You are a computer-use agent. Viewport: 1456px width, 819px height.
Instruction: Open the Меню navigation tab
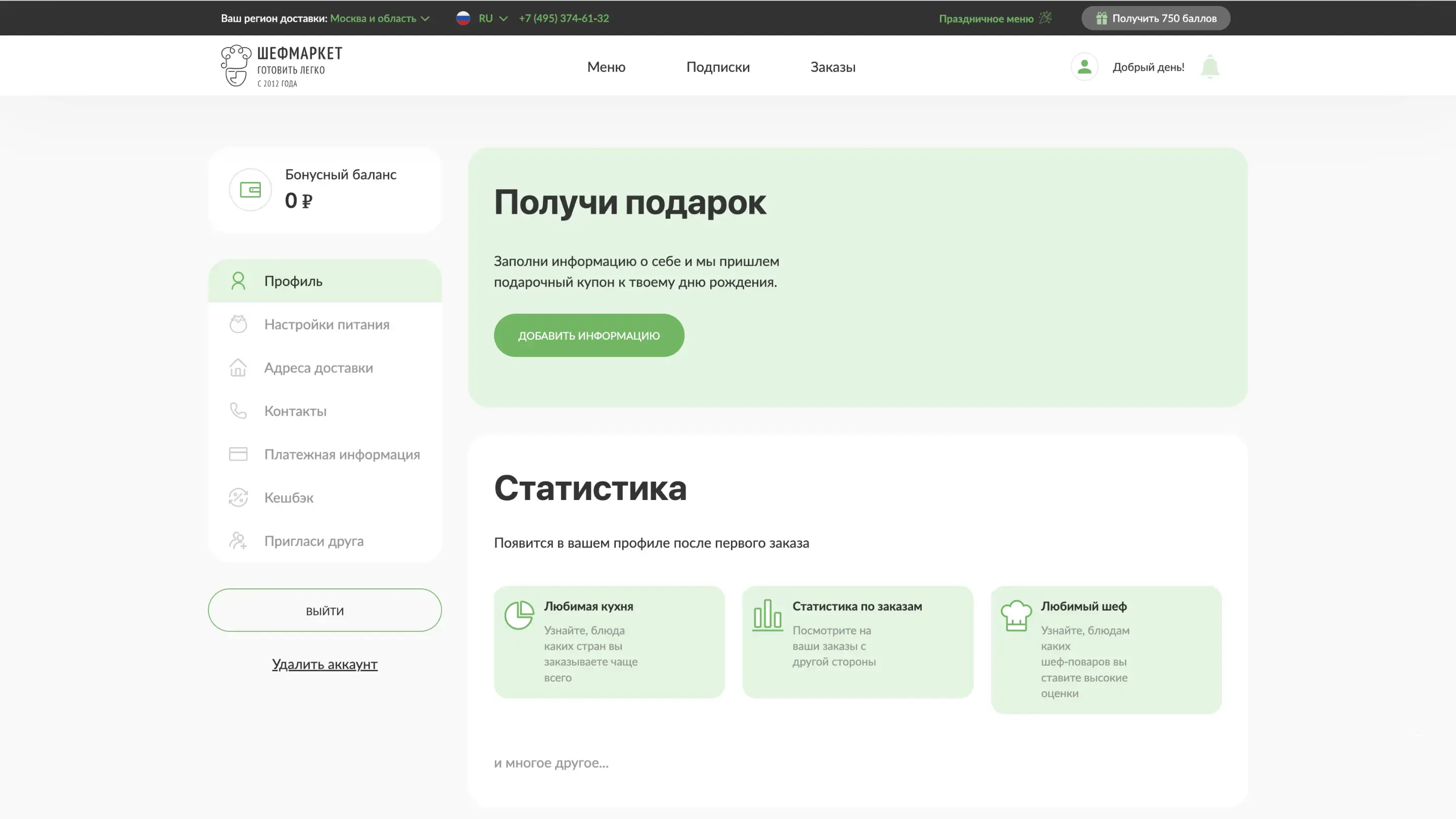(606, 67)
